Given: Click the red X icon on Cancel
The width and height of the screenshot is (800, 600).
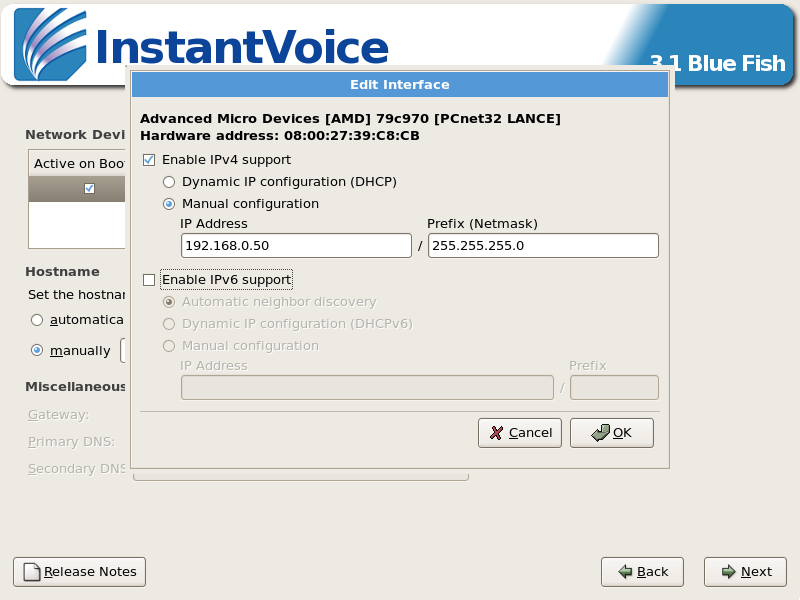Looking at the screenshot, I should click(x=496, y=433).
